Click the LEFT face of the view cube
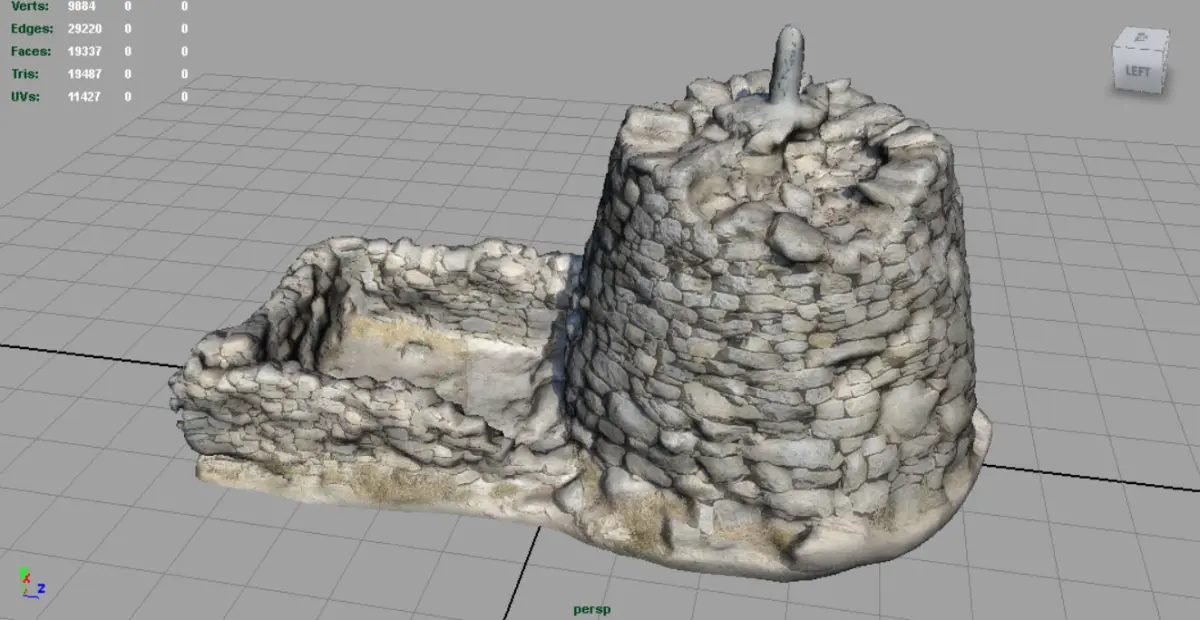 (1137, 71)
